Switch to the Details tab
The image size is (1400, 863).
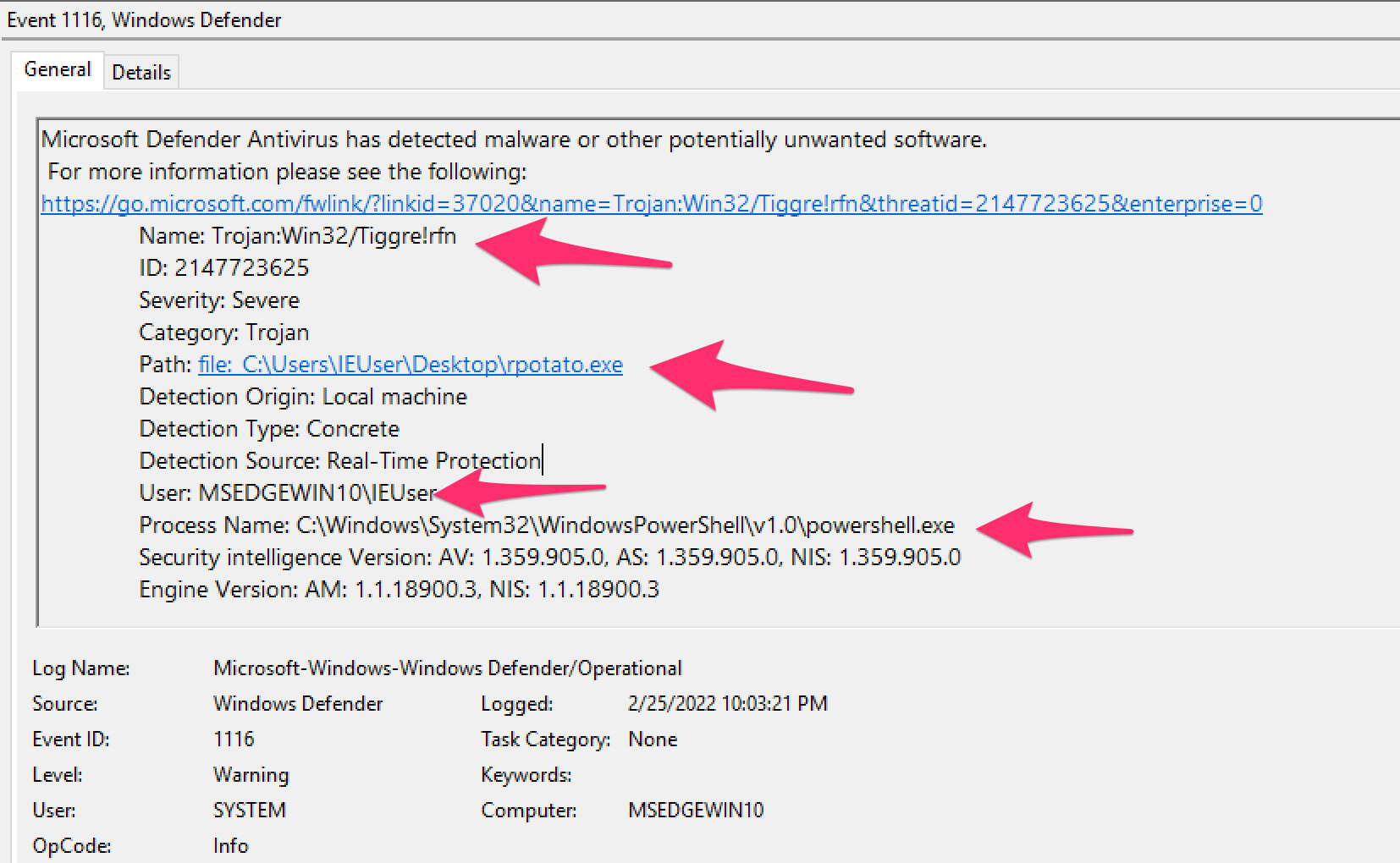141,72
